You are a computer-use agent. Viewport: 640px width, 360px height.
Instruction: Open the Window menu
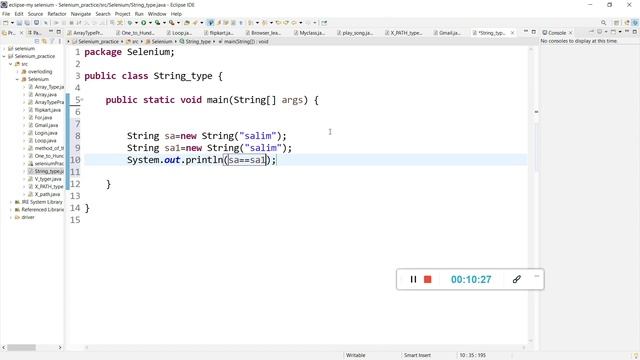[157, 14]
